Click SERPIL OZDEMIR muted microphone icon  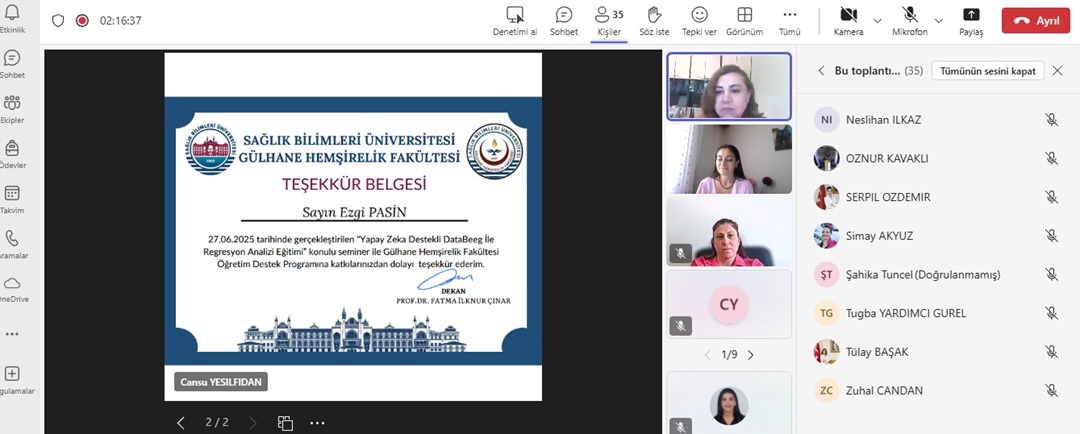[x=1051, y=197]
